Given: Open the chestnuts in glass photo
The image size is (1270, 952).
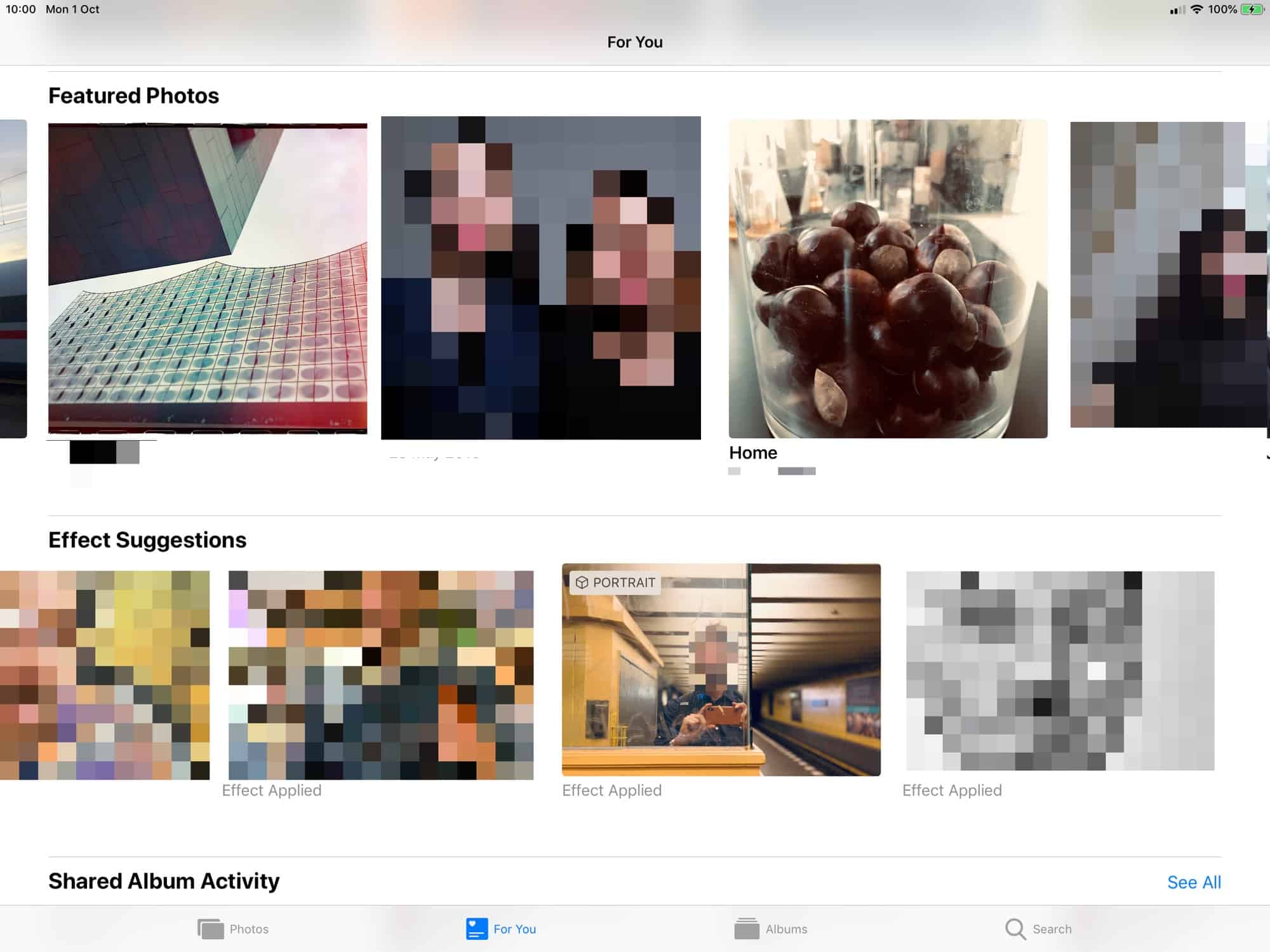Looking at the screenshot, I should tap(888, 278).
